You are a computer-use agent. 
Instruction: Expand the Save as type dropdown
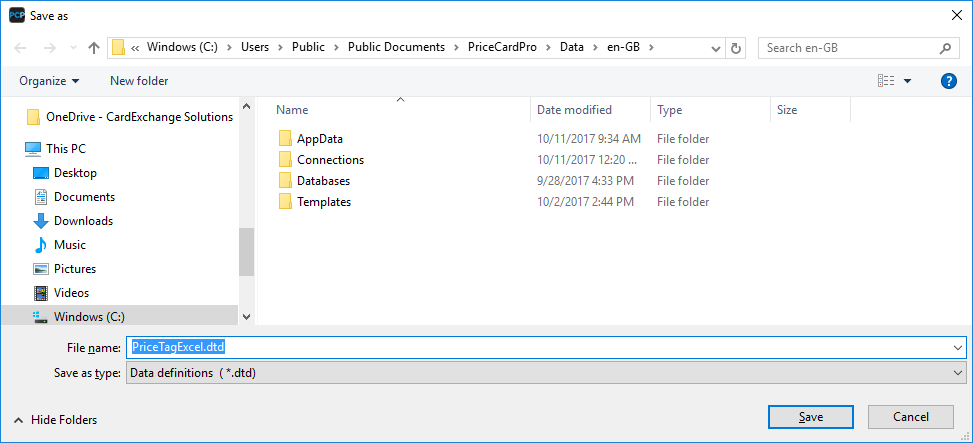[958, 373]
